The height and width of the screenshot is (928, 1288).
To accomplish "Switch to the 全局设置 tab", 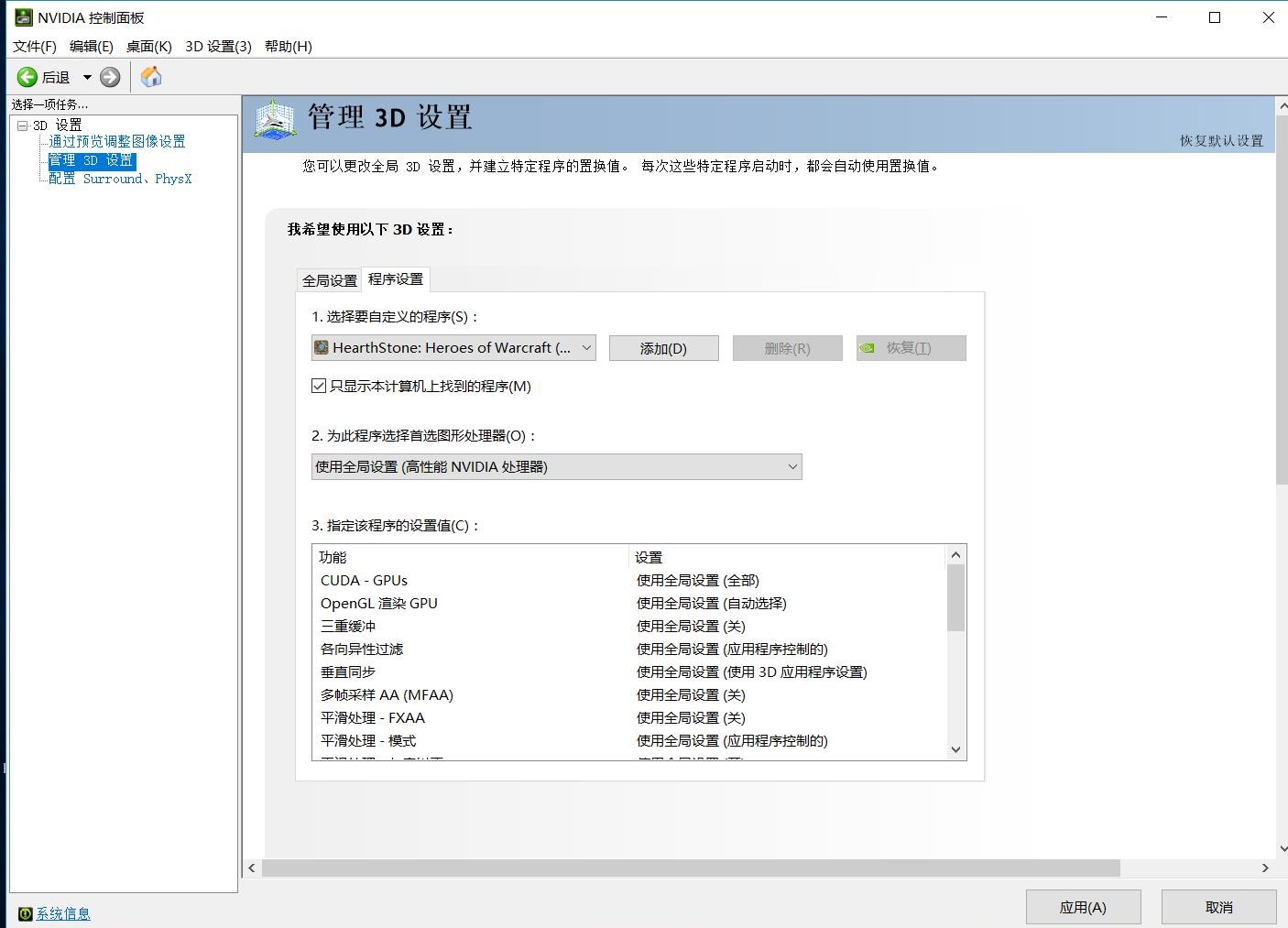I will point(330,280).
